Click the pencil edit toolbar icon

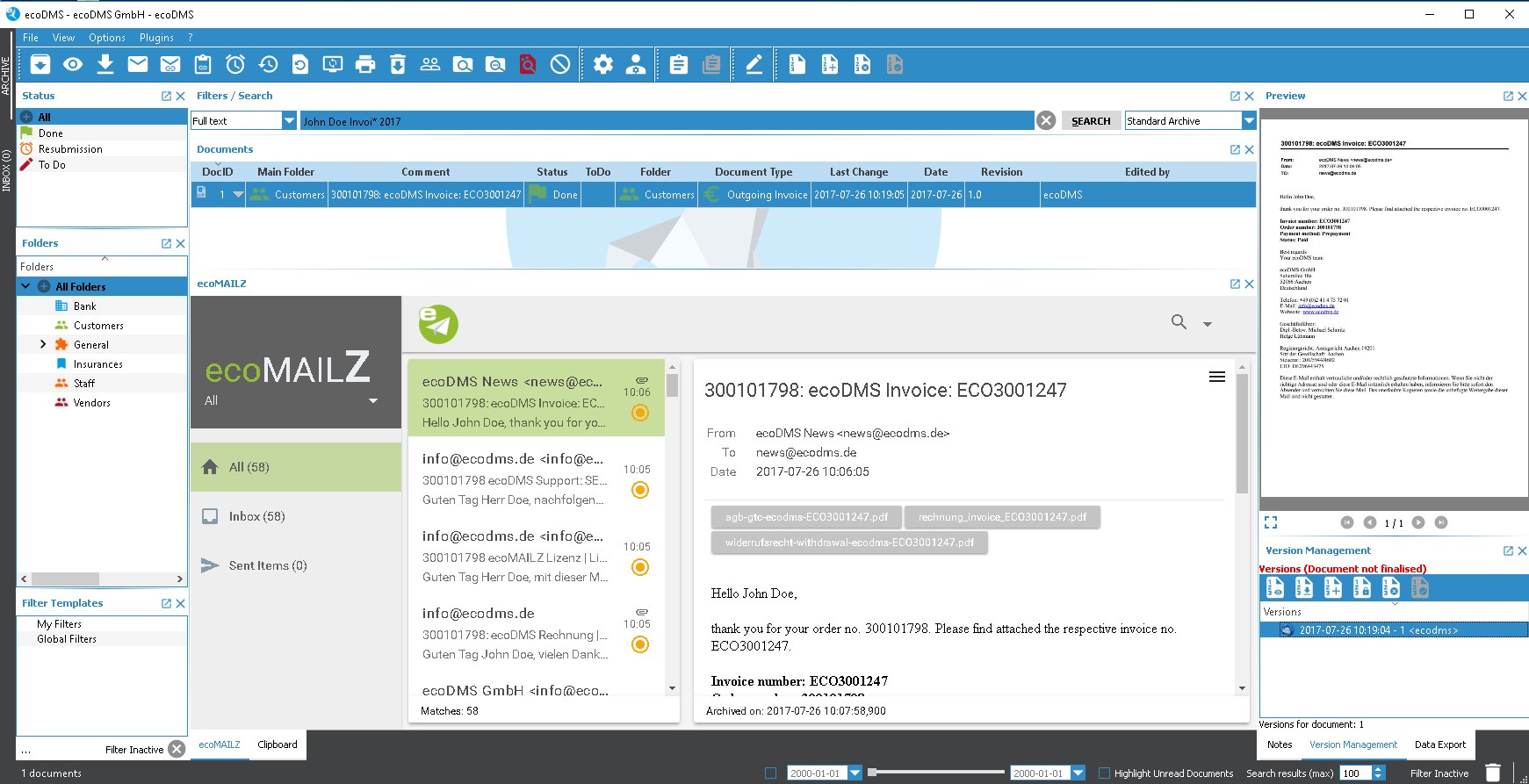point(754,64)
